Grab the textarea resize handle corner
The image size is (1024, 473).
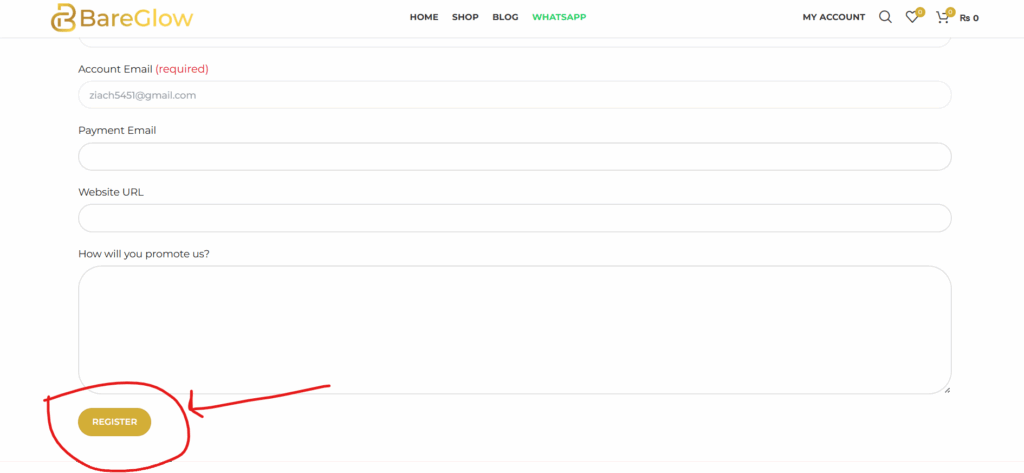click(947, 390)
